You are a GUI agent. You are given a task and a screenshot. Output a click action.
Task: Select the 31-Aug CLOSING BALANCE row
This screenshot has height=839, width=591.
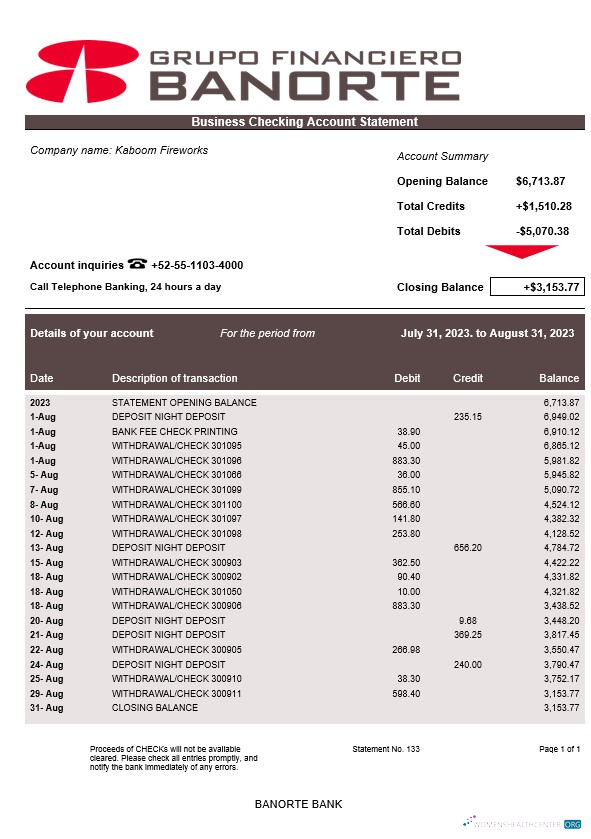click(x=305, y=707)
